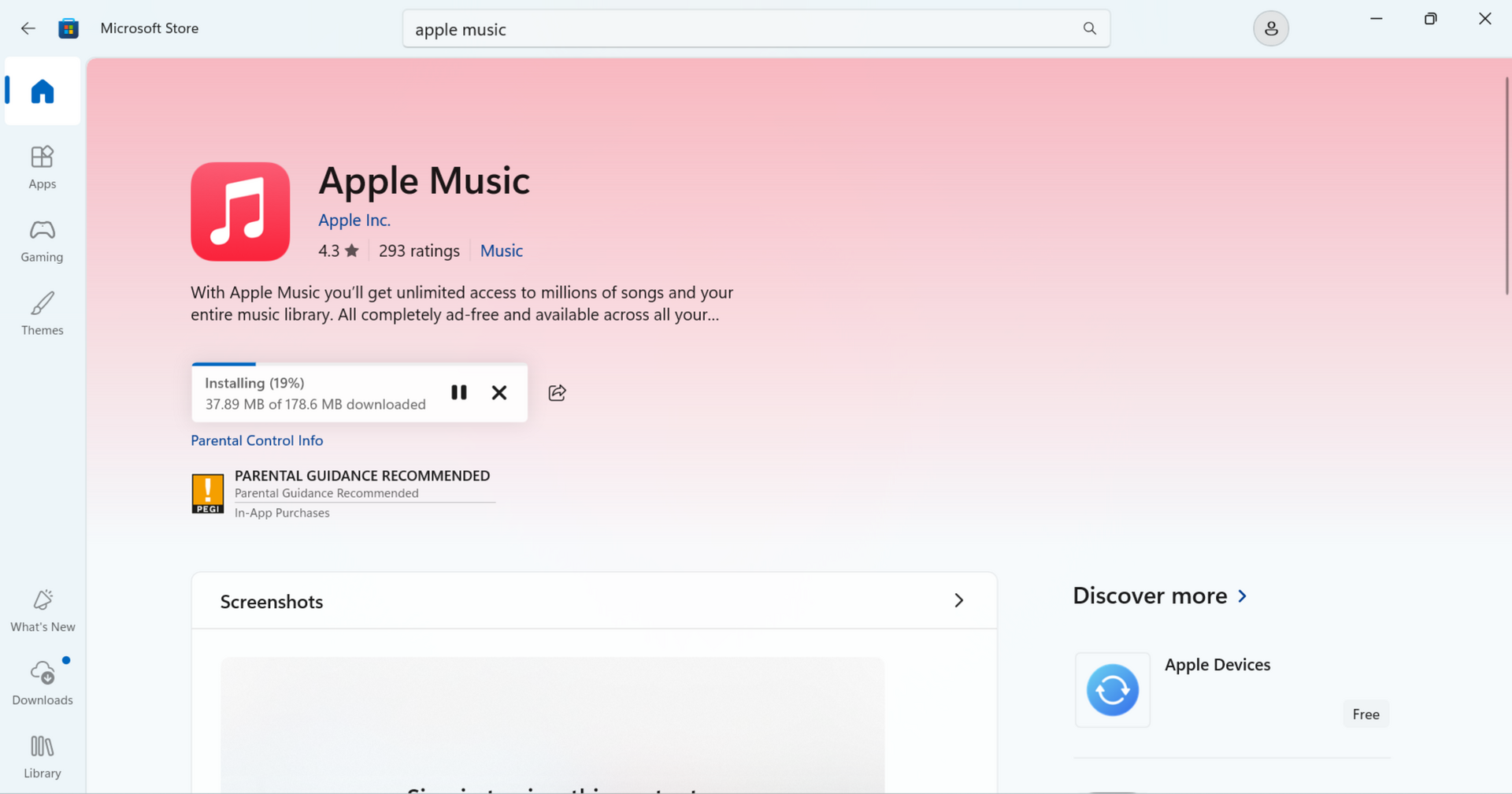The height and width of the screenshot is (794, 1512).
Task: Open the user account profile icon
Action: tap(1271, 28)
